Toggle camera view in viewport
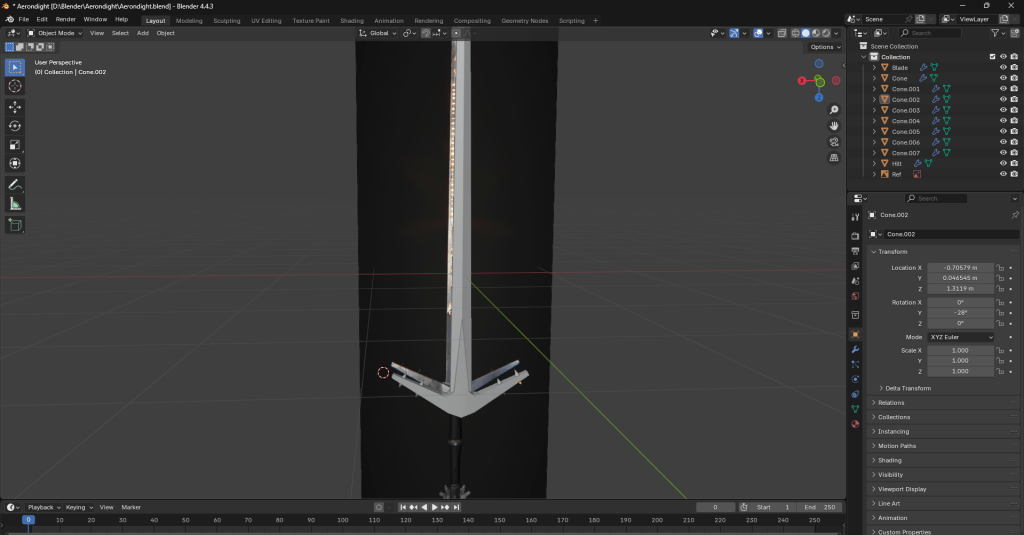Viewport: 1024px width, 535px height. tap(834, 142)
